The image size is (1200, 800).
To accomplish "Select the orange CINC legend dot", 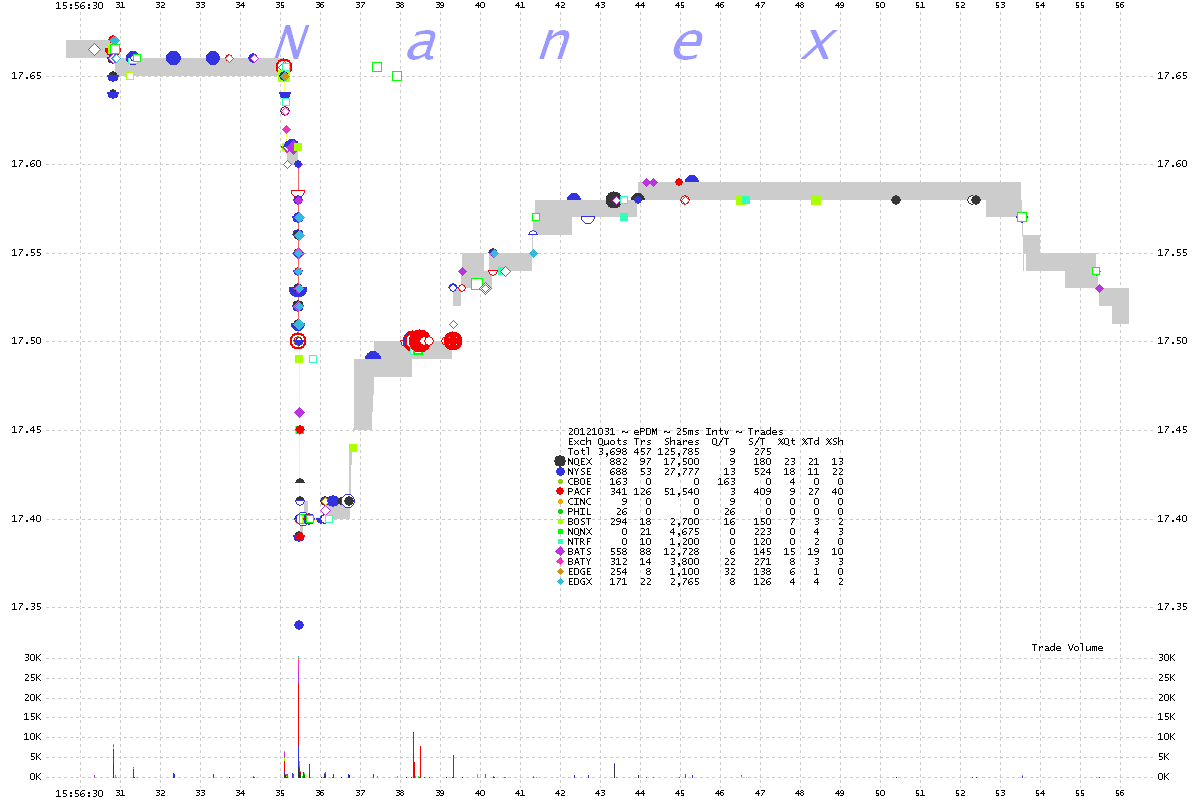I will tap(559, 501).
